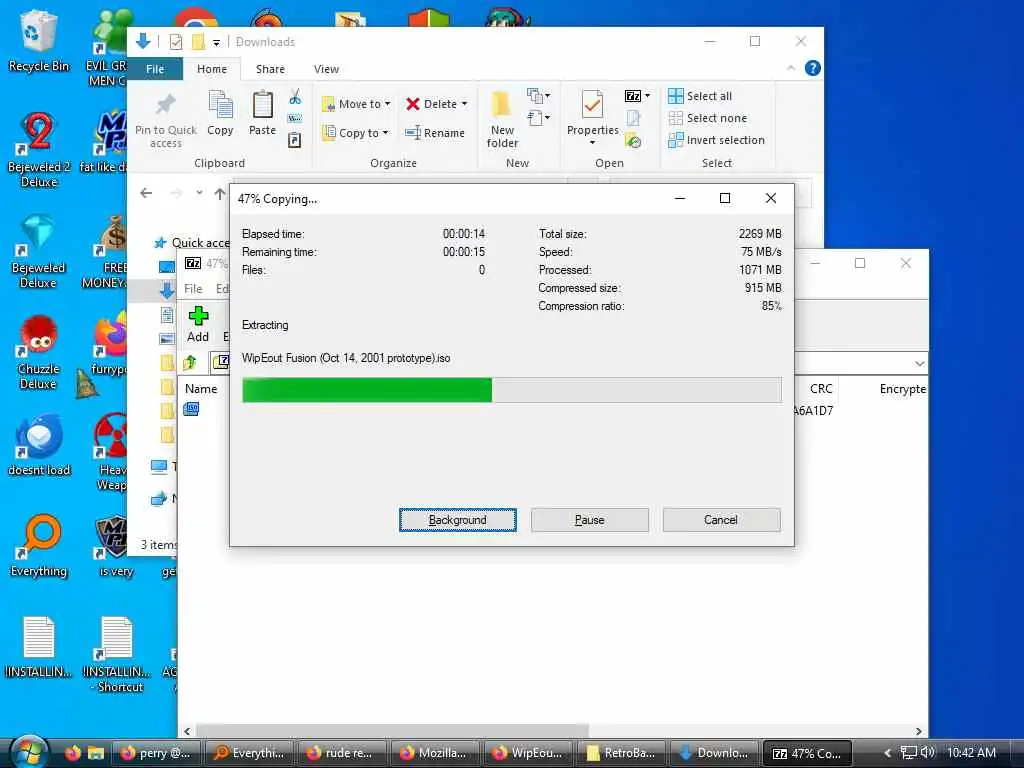The width and height of the screenshot is (1024, 768).
Task: Open the INSTALLIN Shortcut desktop icon
Action: click(117, 654)
